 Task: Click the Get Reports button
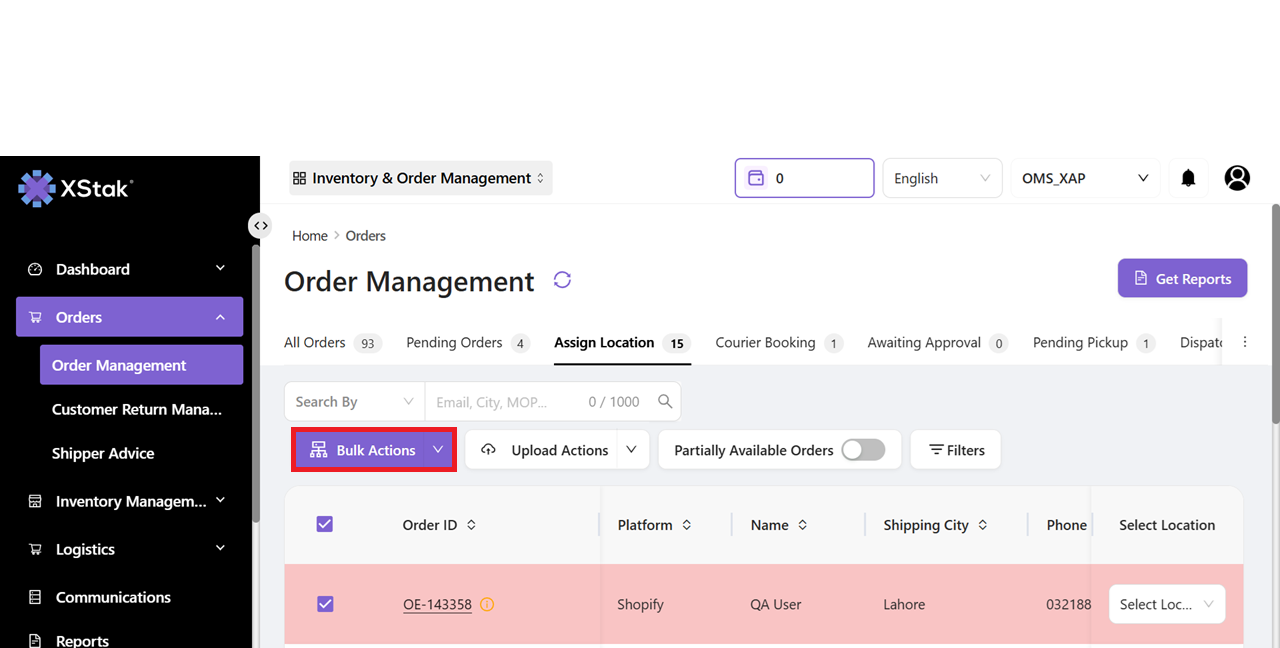pos(1182,279)
